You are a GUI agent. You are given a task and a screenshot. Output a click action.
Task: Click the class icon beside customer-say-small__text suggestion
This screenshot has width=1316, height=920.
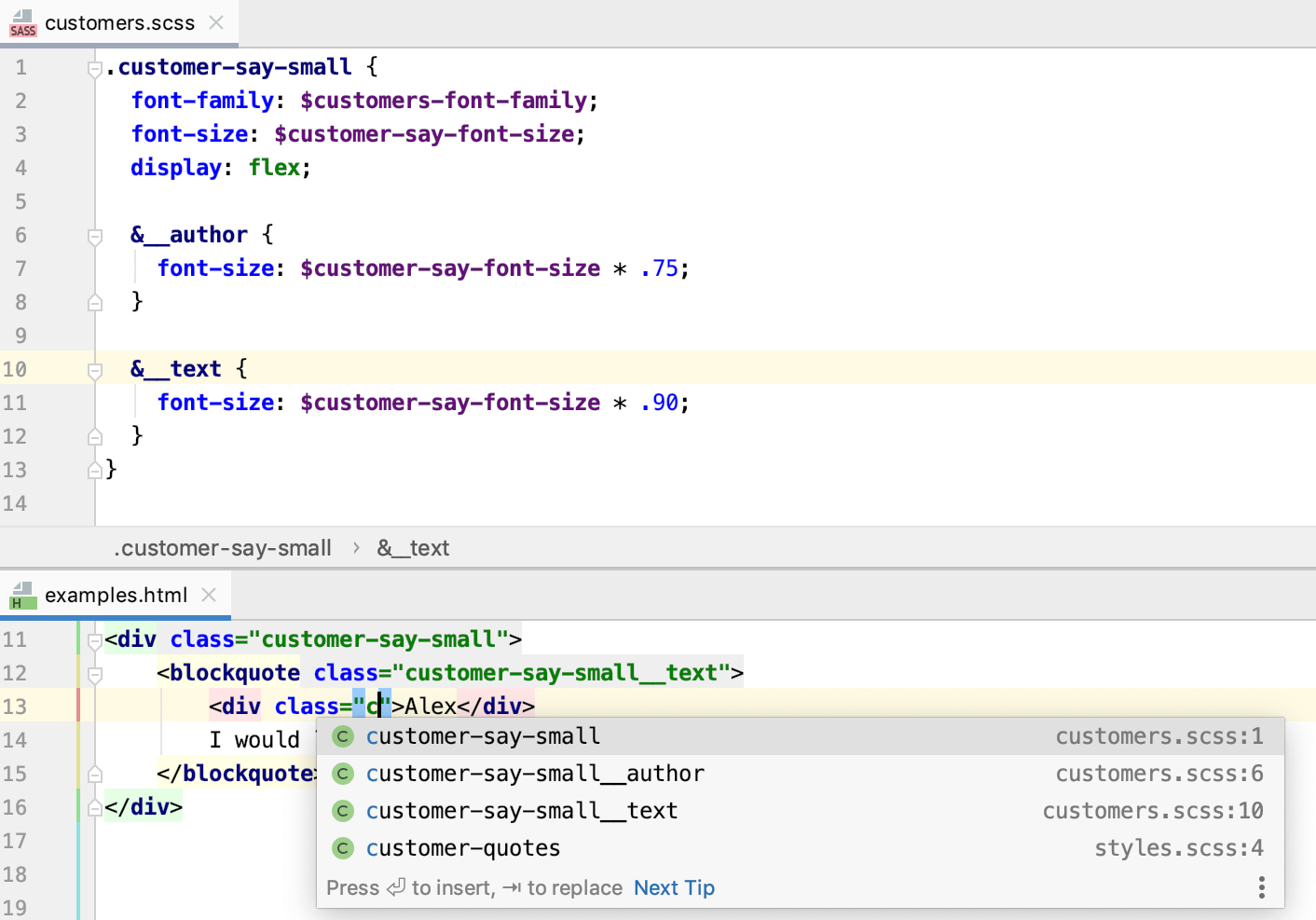click(342, 810)
